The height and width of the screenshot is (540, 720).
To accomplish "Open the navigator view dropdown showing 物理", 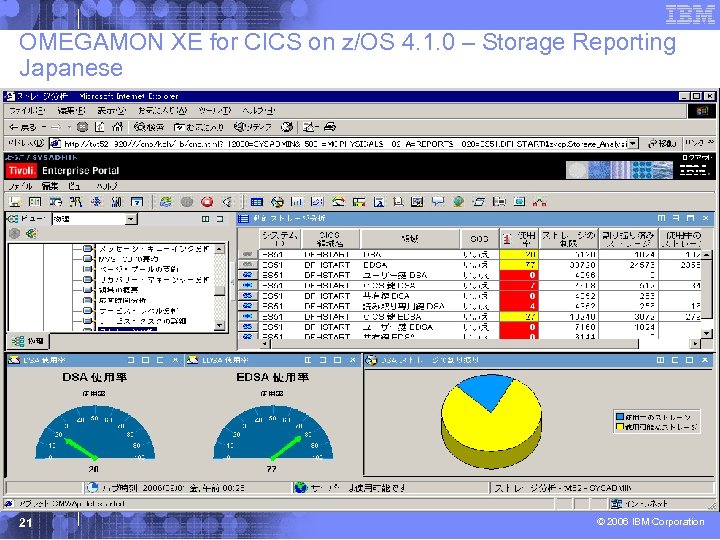I will pyautogui.click(x=131, y=219).
